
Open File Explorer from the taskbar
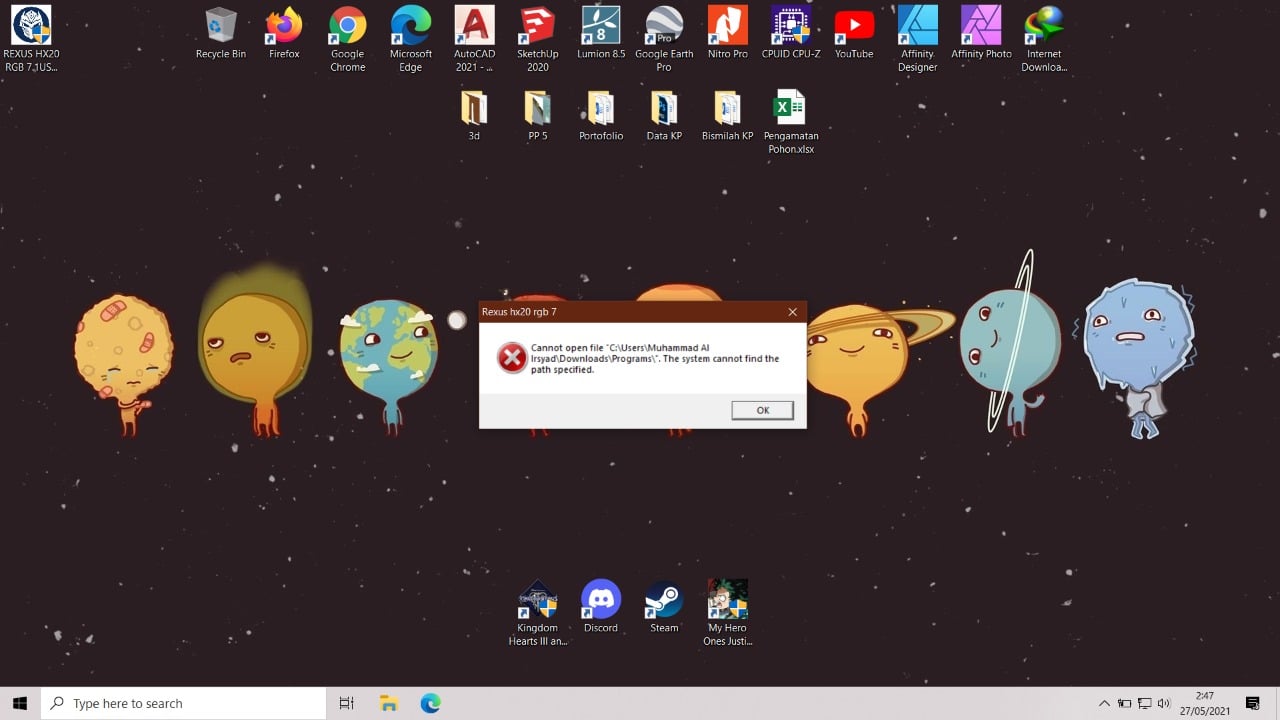[389, 703]
